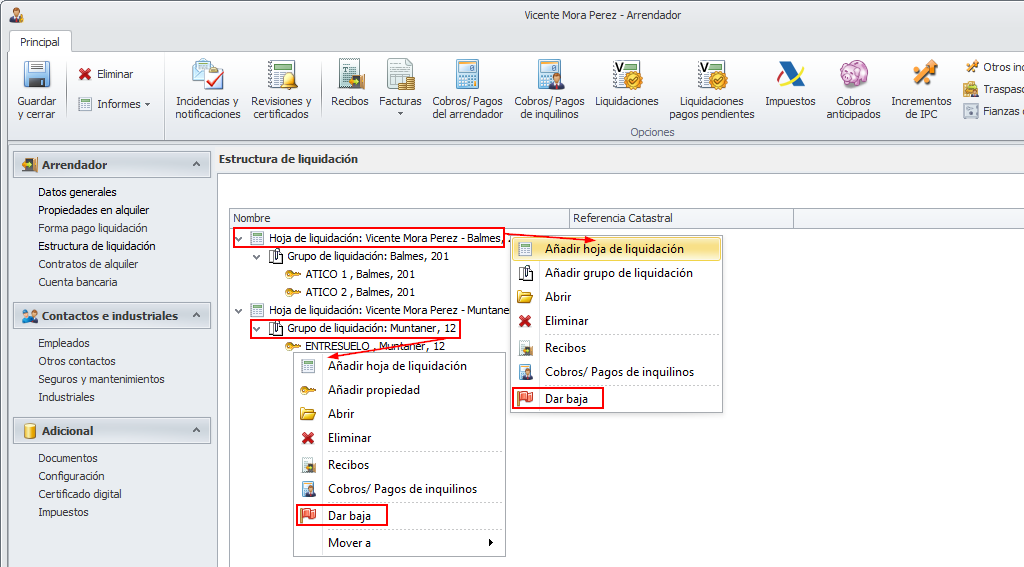Click the Nombre column header
The height and width of the screenshot is (567, 1024).
click(400, 218)
